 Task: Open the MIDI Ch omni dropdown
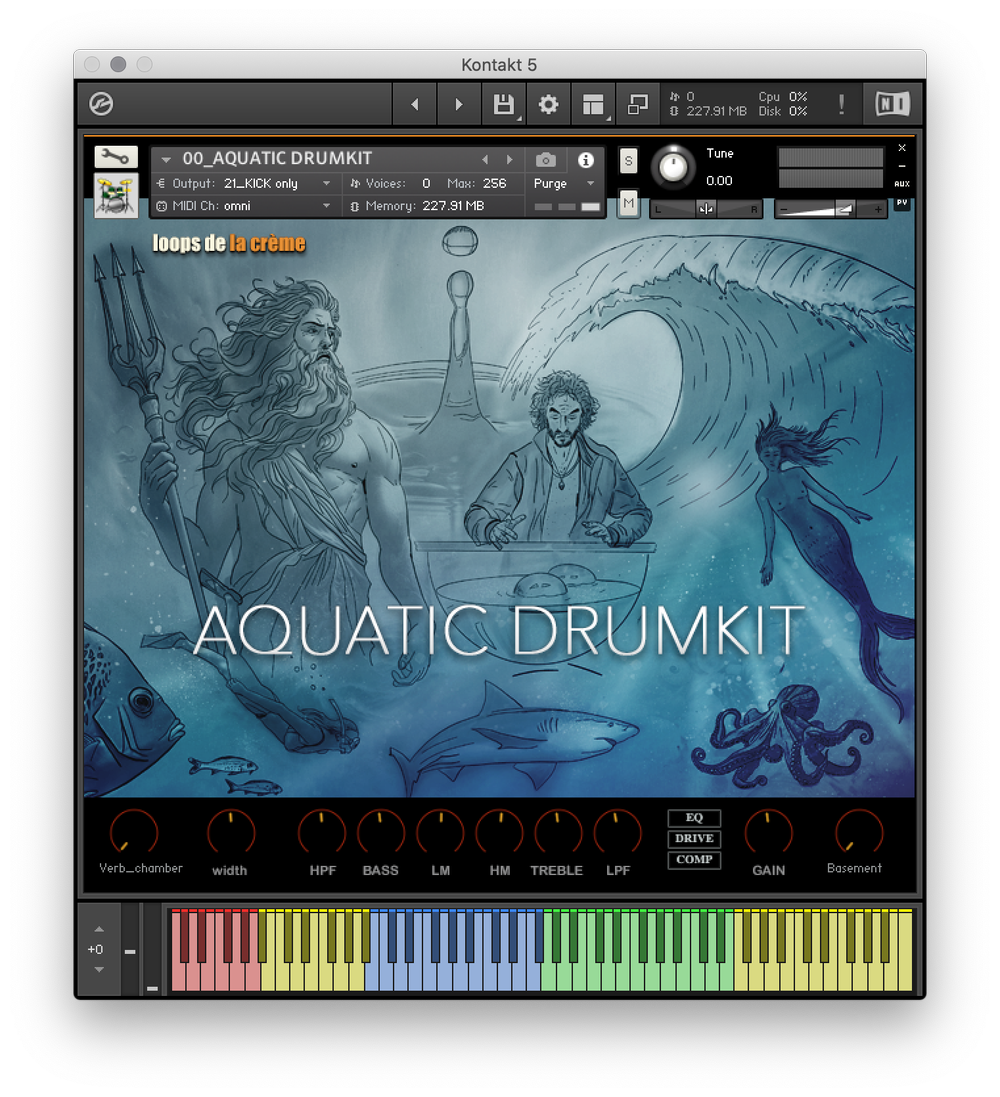[x=243, y=206]
